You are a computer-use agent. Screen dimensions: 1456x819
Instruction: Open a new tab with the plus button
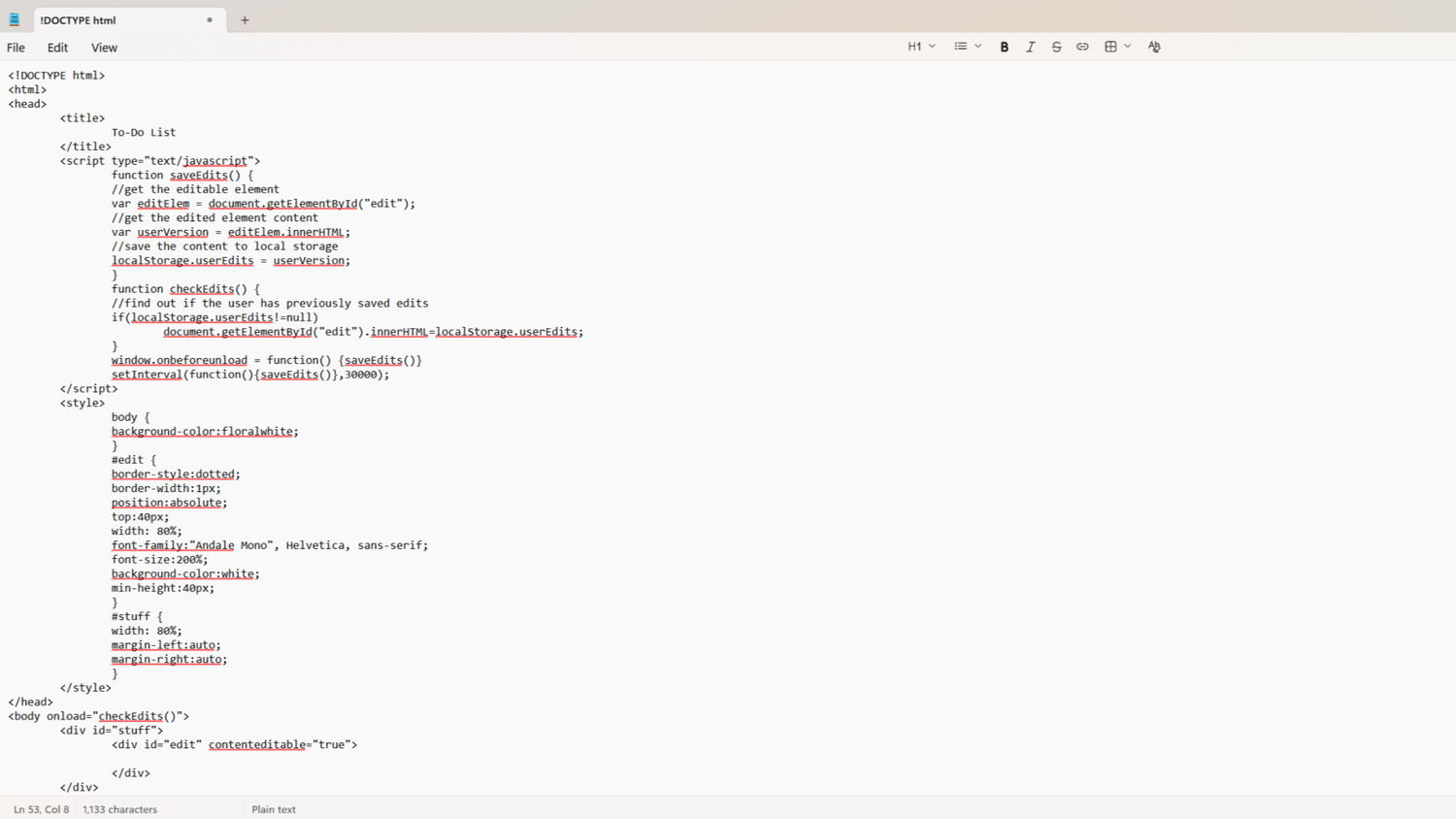coord(245,19)
